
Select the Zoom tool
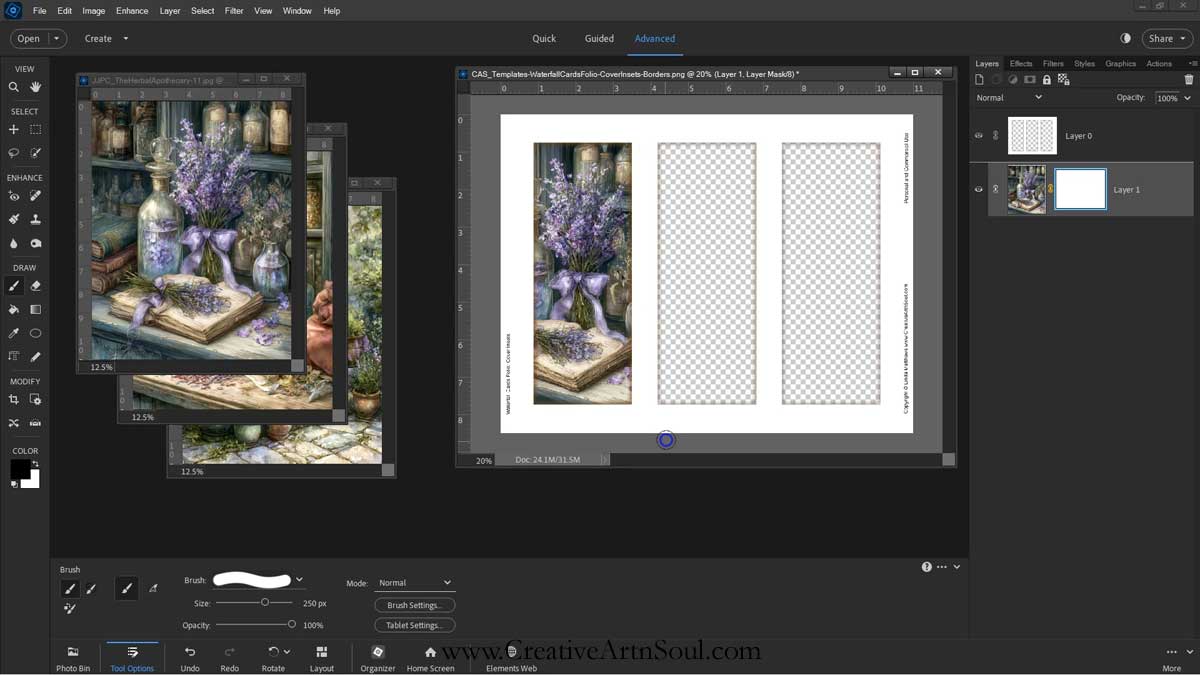(14, 87)
